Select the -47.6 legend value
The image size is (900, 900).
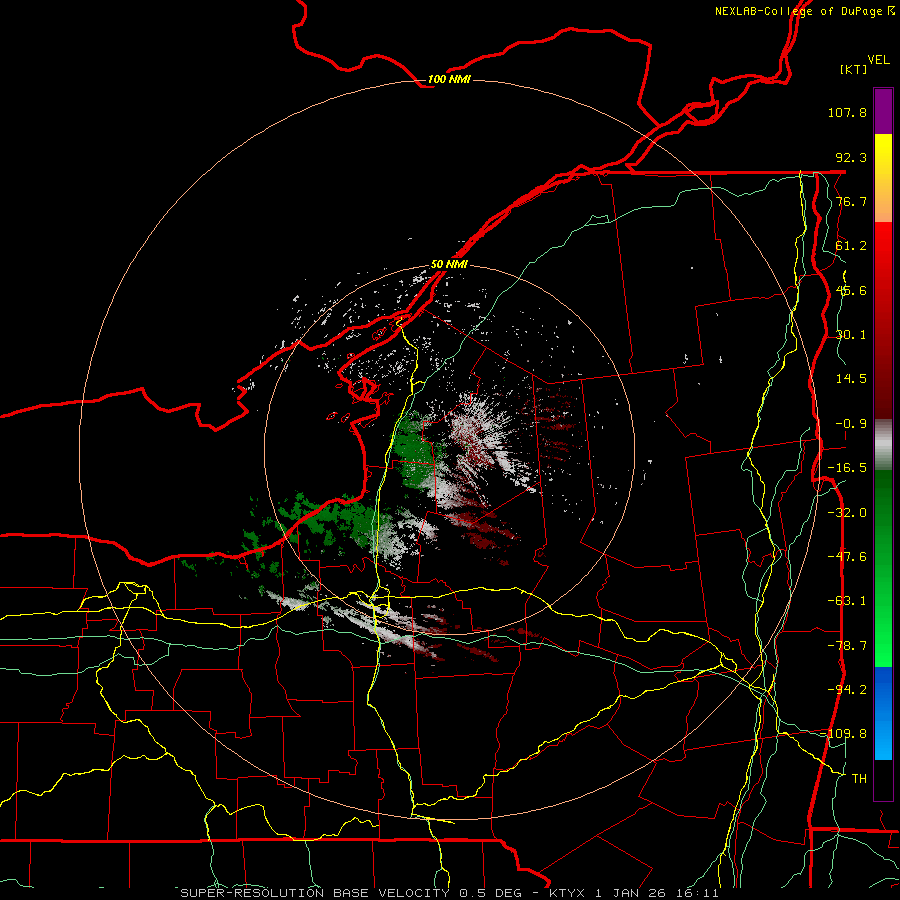click(847, 557)
